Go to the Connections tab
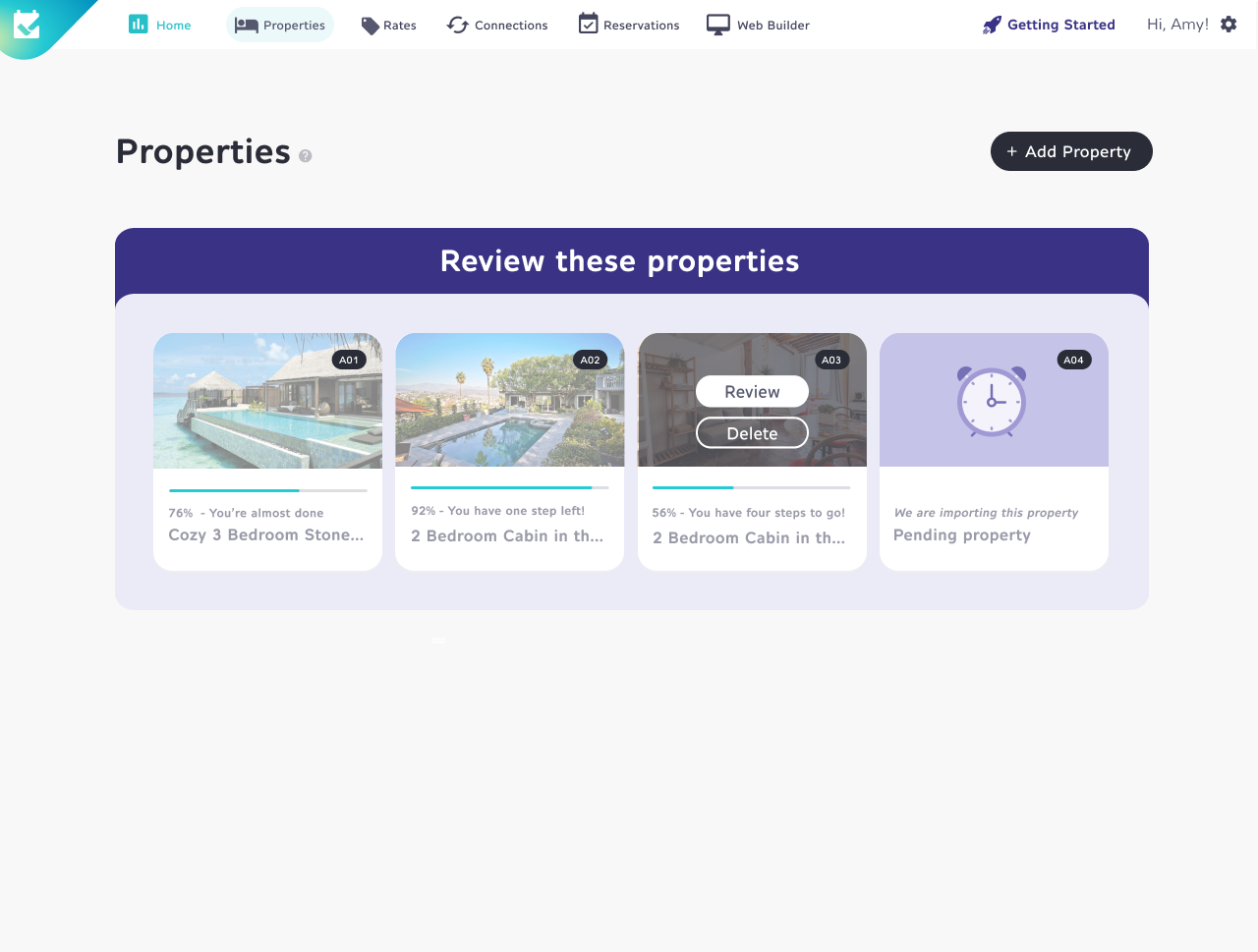Screen dimensions: 1258x952 [497, 25]
